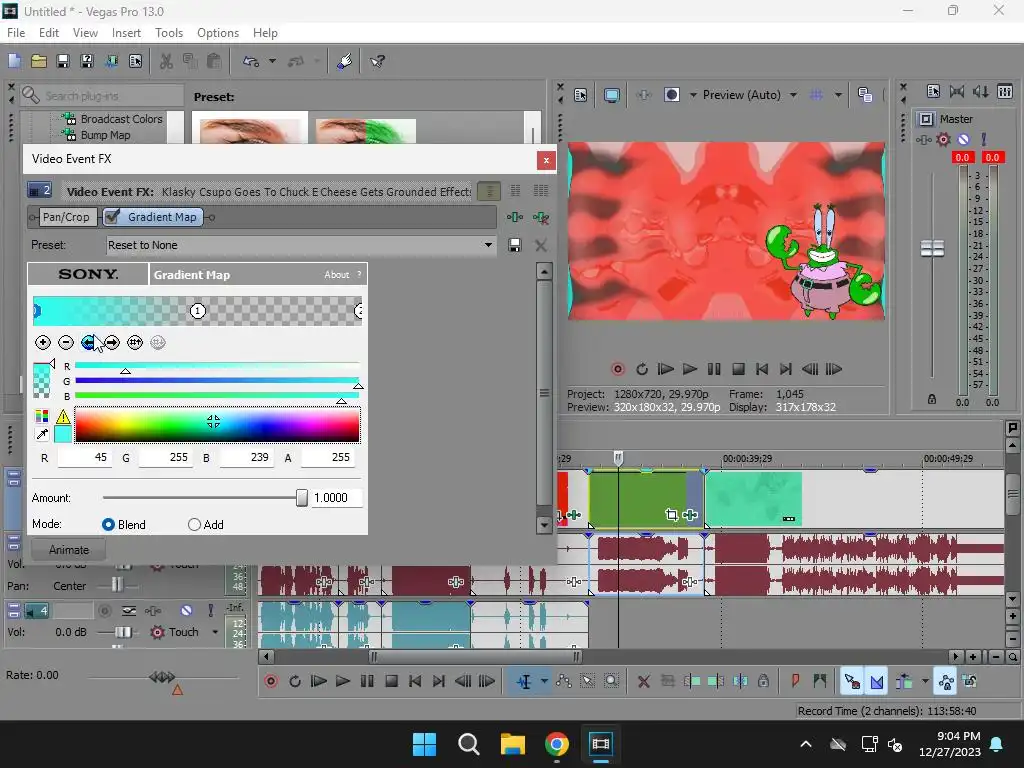
Task: Open the Edit menu
Action: [49, 33]
